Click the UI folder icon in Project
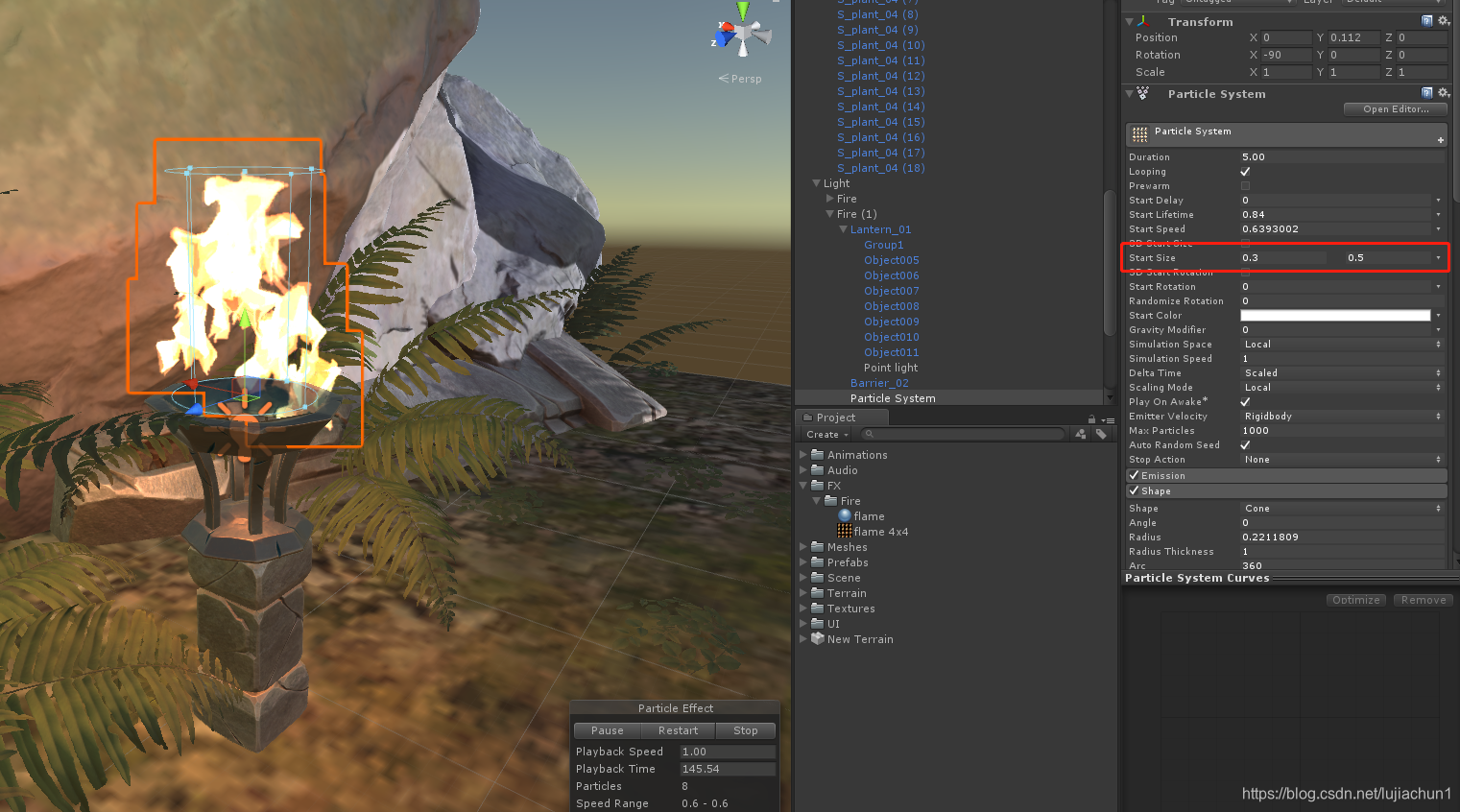This screenshot has width=1460, height=812. point(818,623)
